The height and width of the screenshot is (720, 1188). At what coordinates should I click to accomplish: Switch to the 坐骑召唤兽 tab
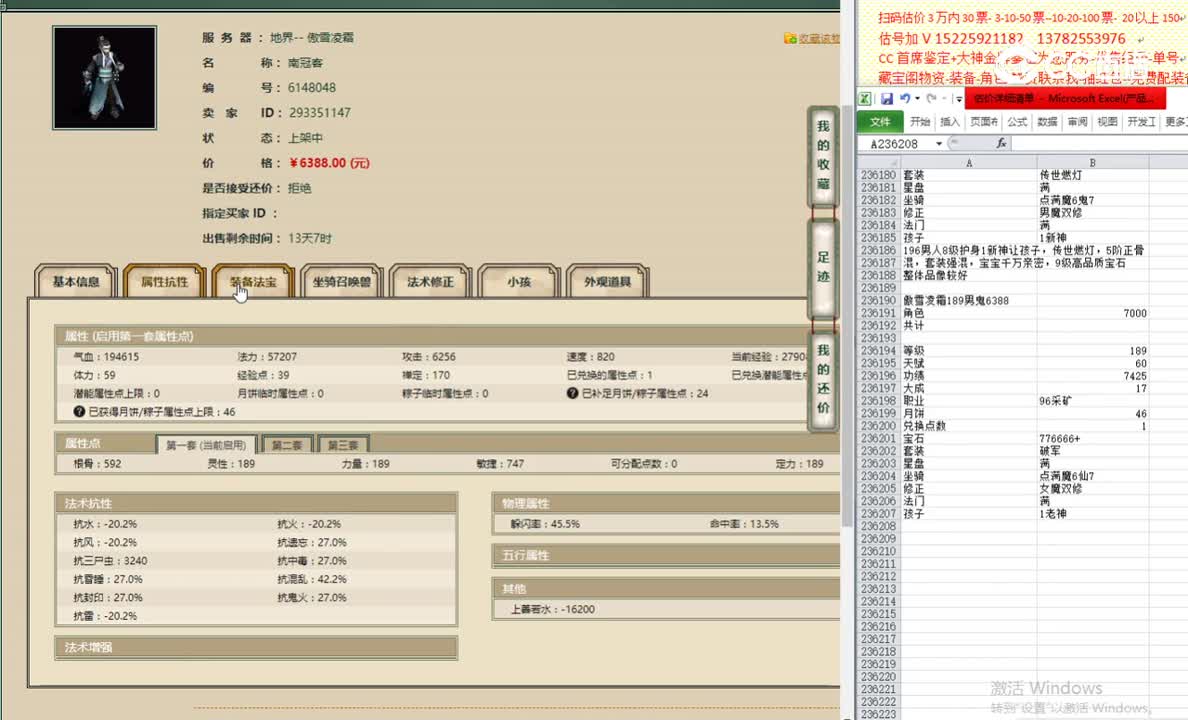point(342,281)
